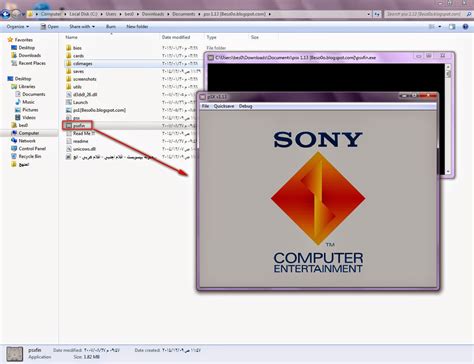Create a New folder from toolbar
The height and width of the screenshot is (364, 474).
point(137,26)
